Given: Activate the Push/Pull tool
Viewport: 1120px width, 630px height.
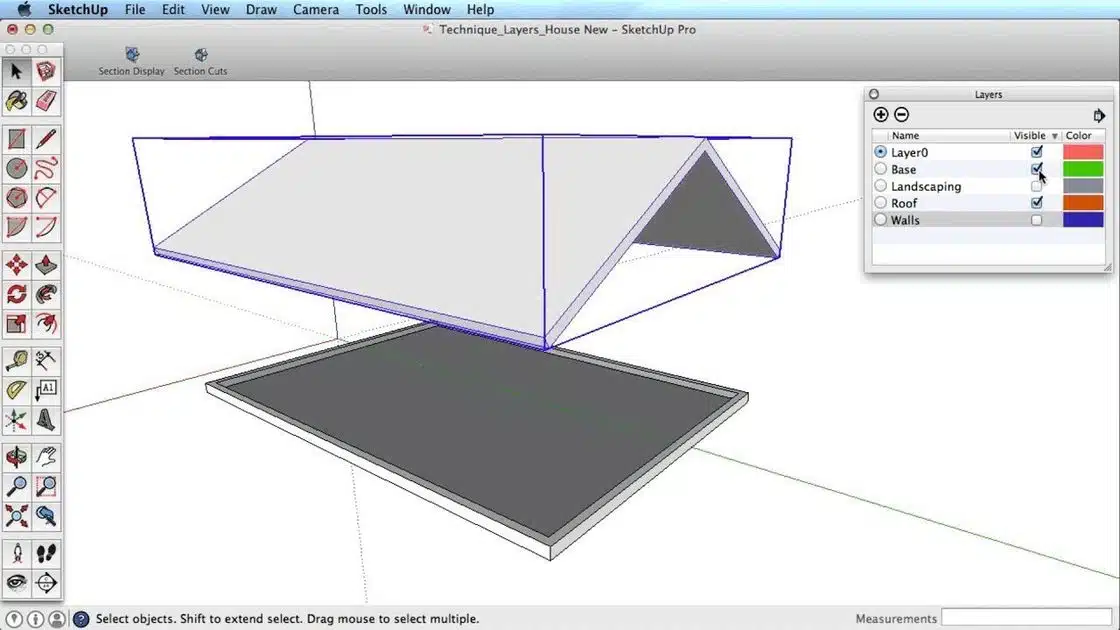Looking at the screenshot, I should tap(46, 265).
